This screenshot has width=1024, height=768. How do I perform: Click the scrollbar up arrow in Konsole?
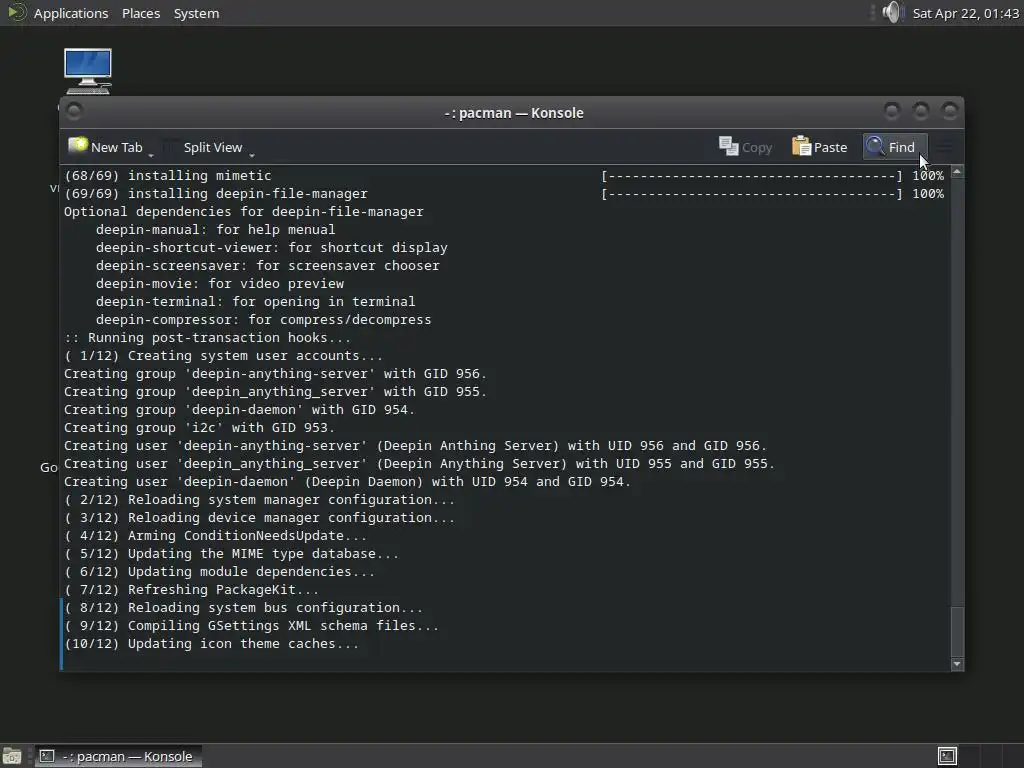[x=957, y=172]
